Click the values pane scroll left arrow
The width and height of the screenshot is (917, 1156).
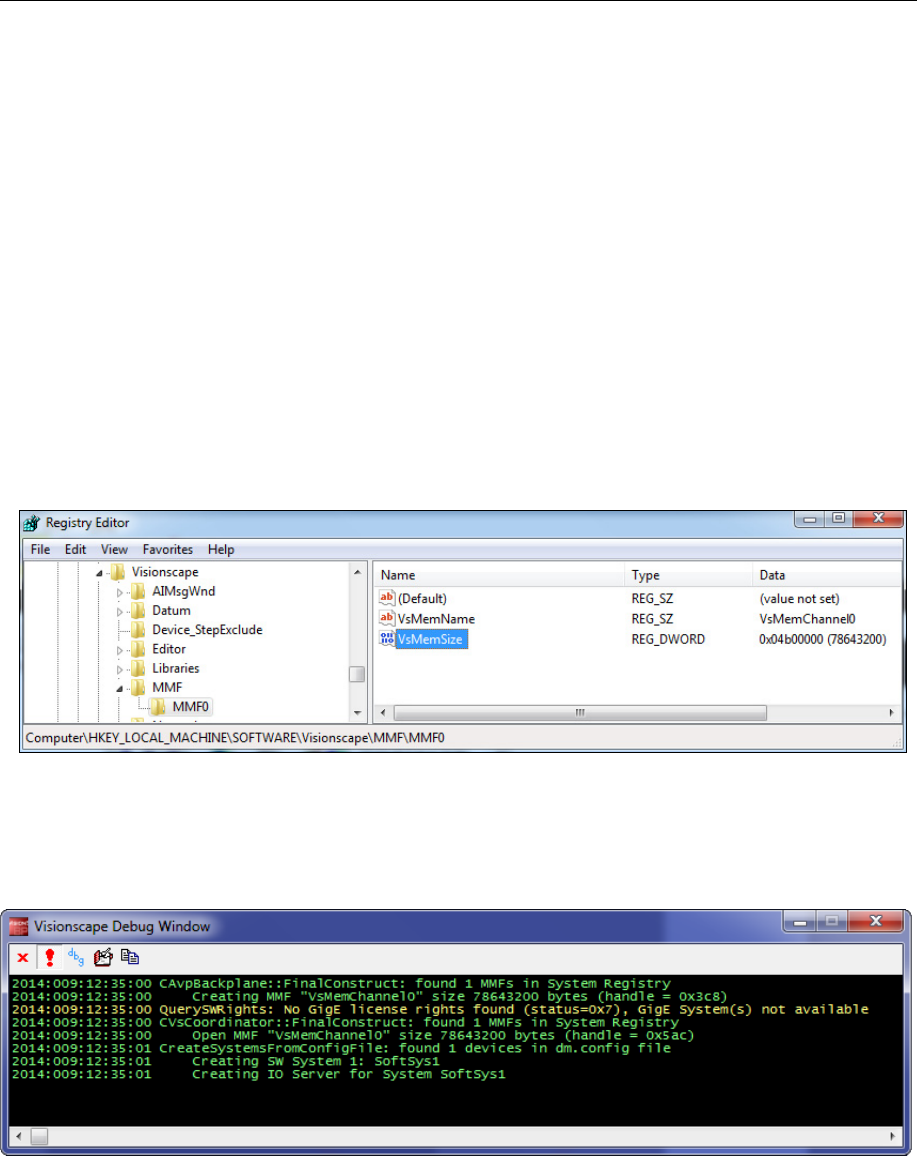click(x=382, y=713)
